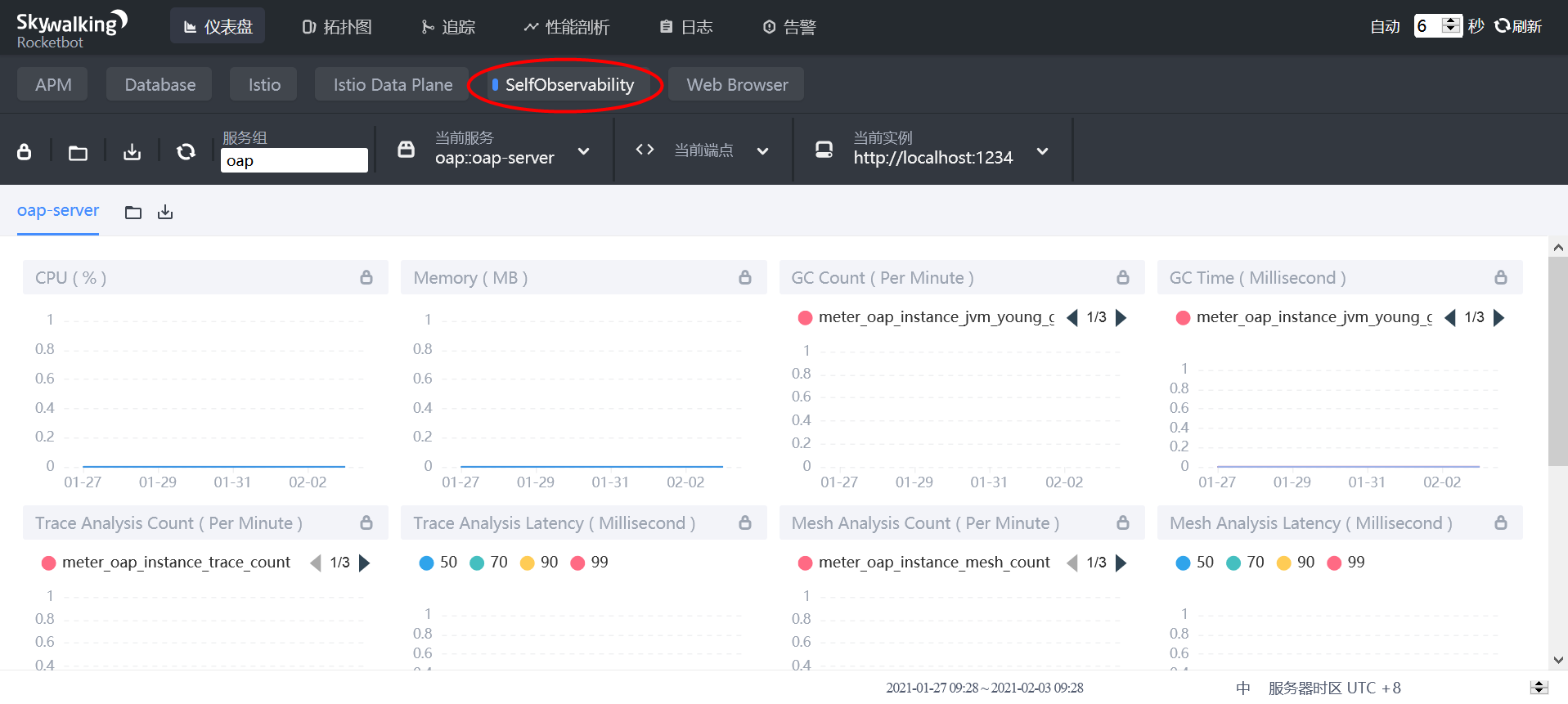Click the 当前服务 service icon
Image resolution: width=1568 pixels, height=704 pixels.
(x=406, y=150)
